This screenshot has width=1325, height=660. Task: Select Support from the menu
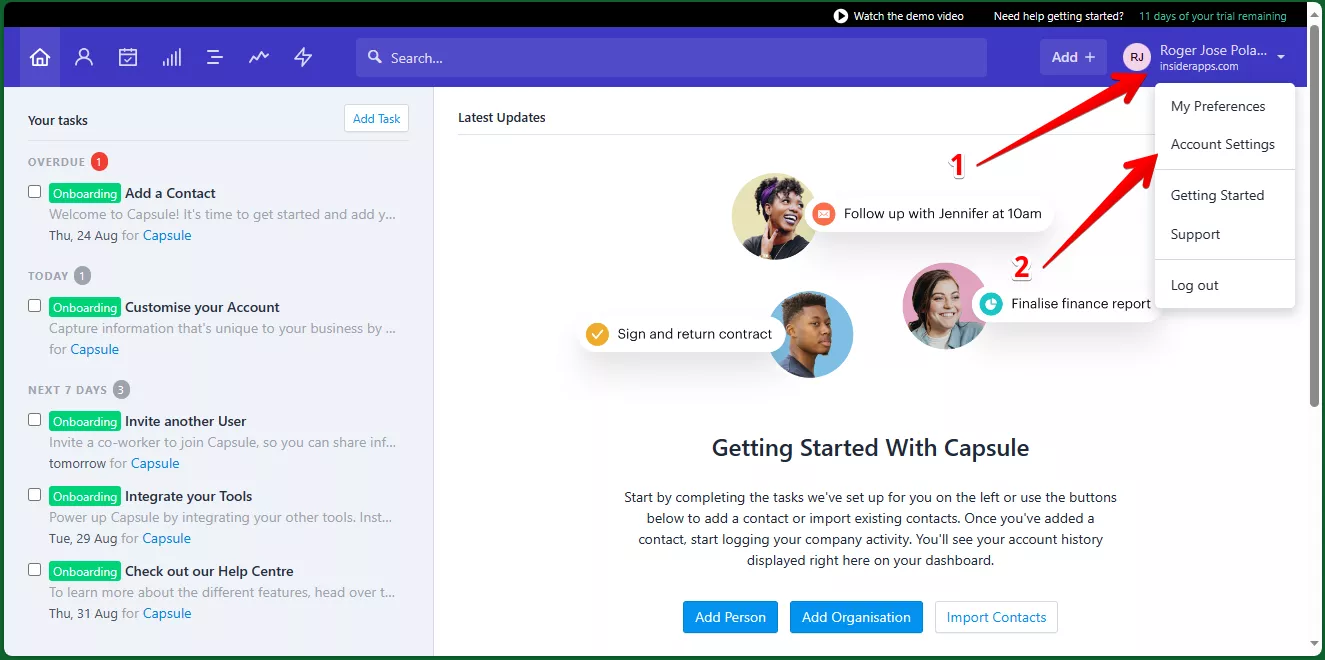click(x=1195, y=234)
